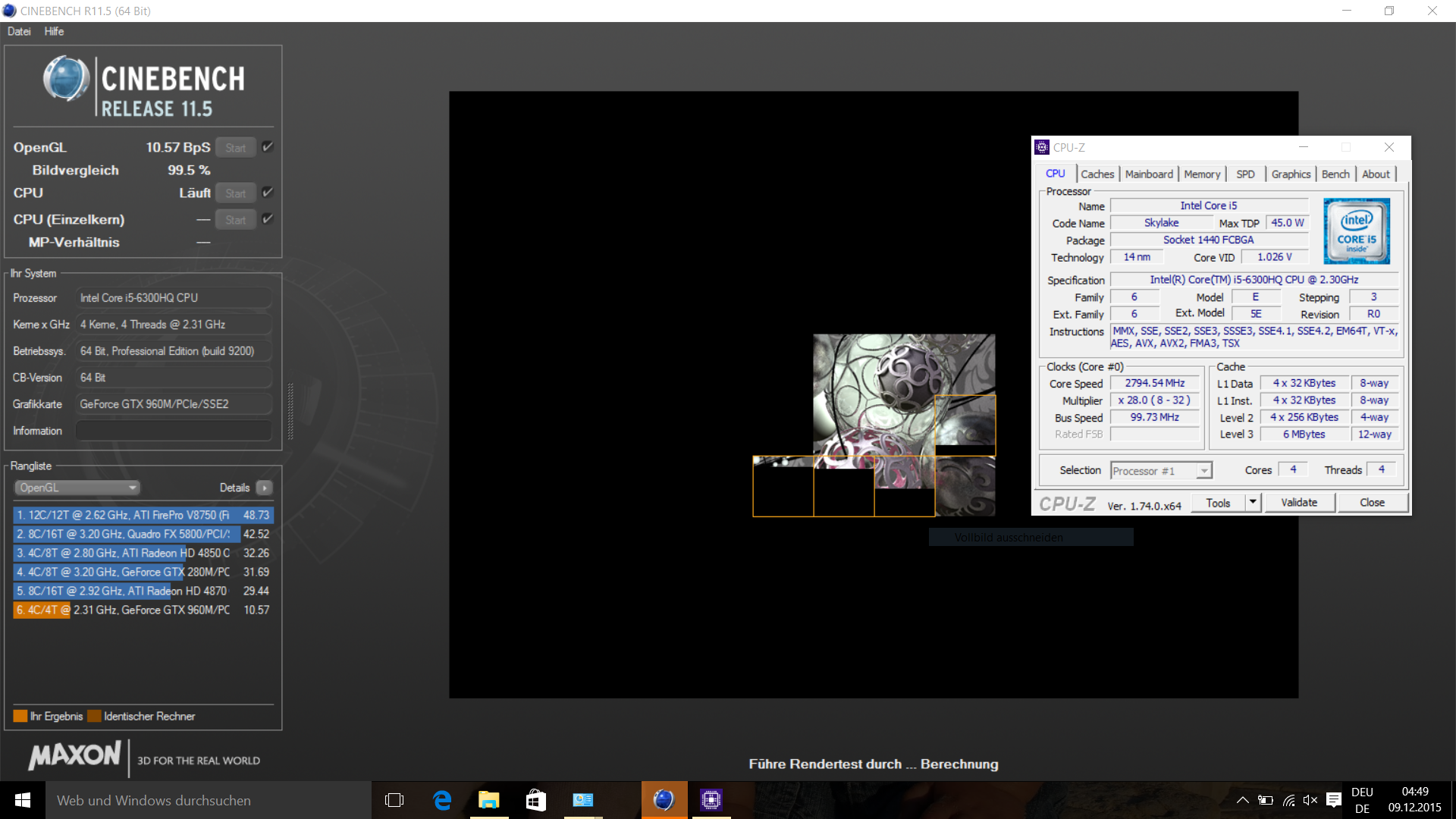Viewport: 1456px width, 819px height.
Task: Open the OpenGL ranking dropdown
Action: click(x=77, y=488)
